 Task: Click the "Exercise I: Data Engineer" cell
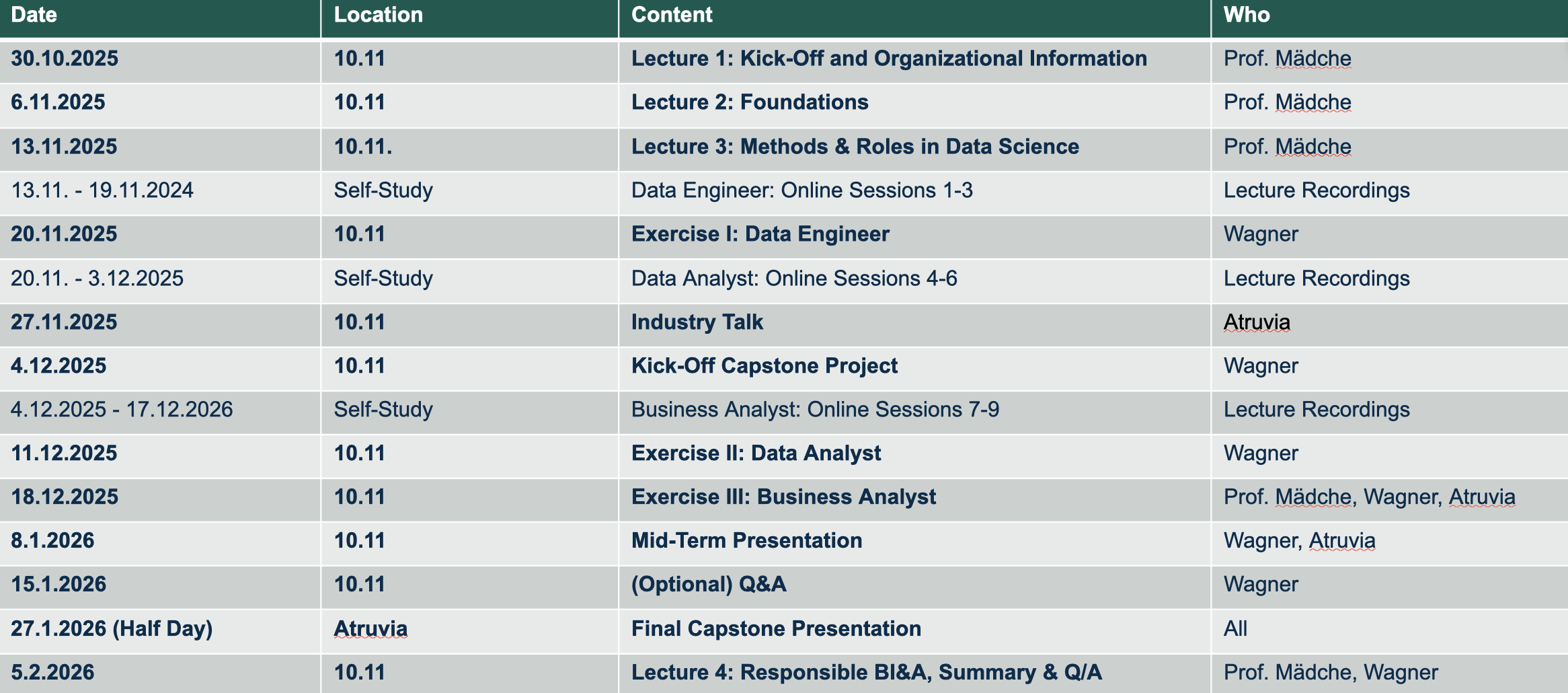pyautogui.click(x=760, y=234)
